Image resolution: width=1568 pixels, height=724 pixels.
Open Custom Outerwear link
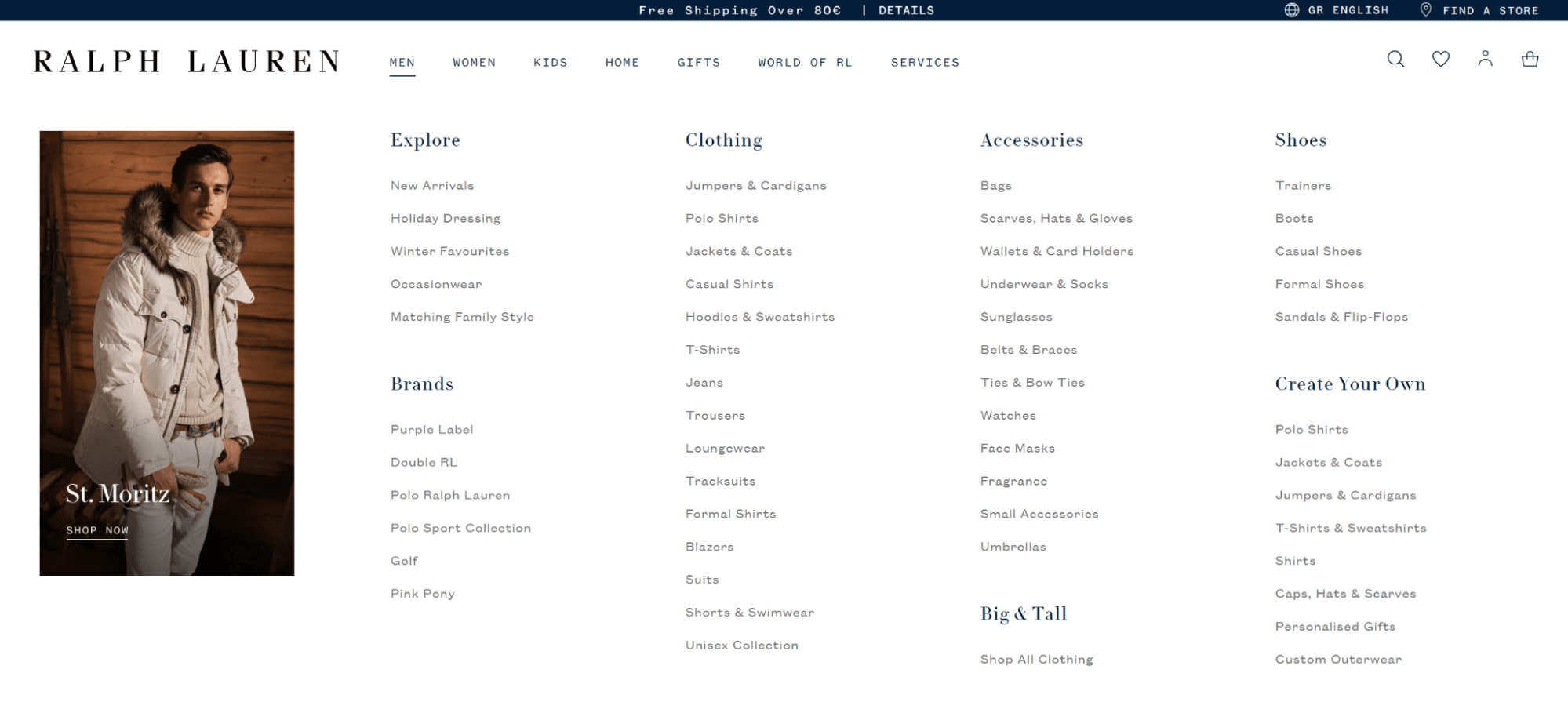click(1338, 660)
